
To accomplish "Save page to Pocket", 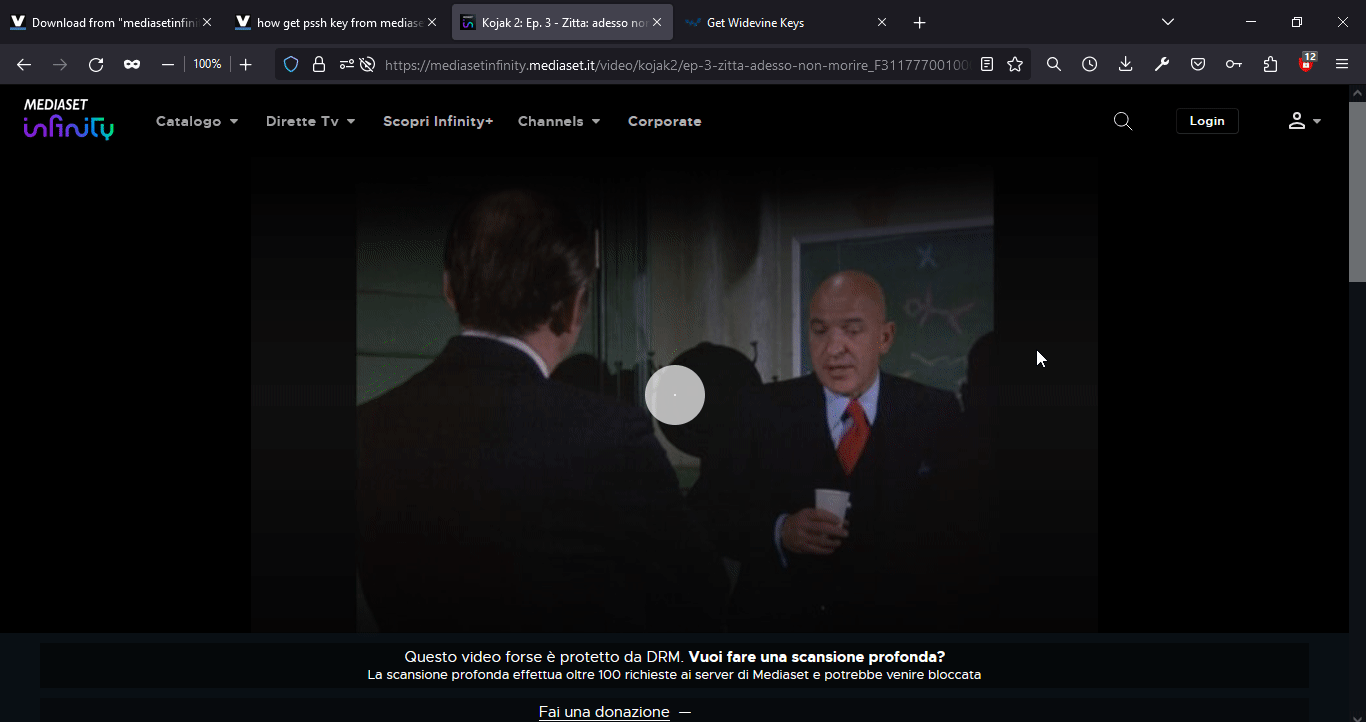I will click(1198, 64).
